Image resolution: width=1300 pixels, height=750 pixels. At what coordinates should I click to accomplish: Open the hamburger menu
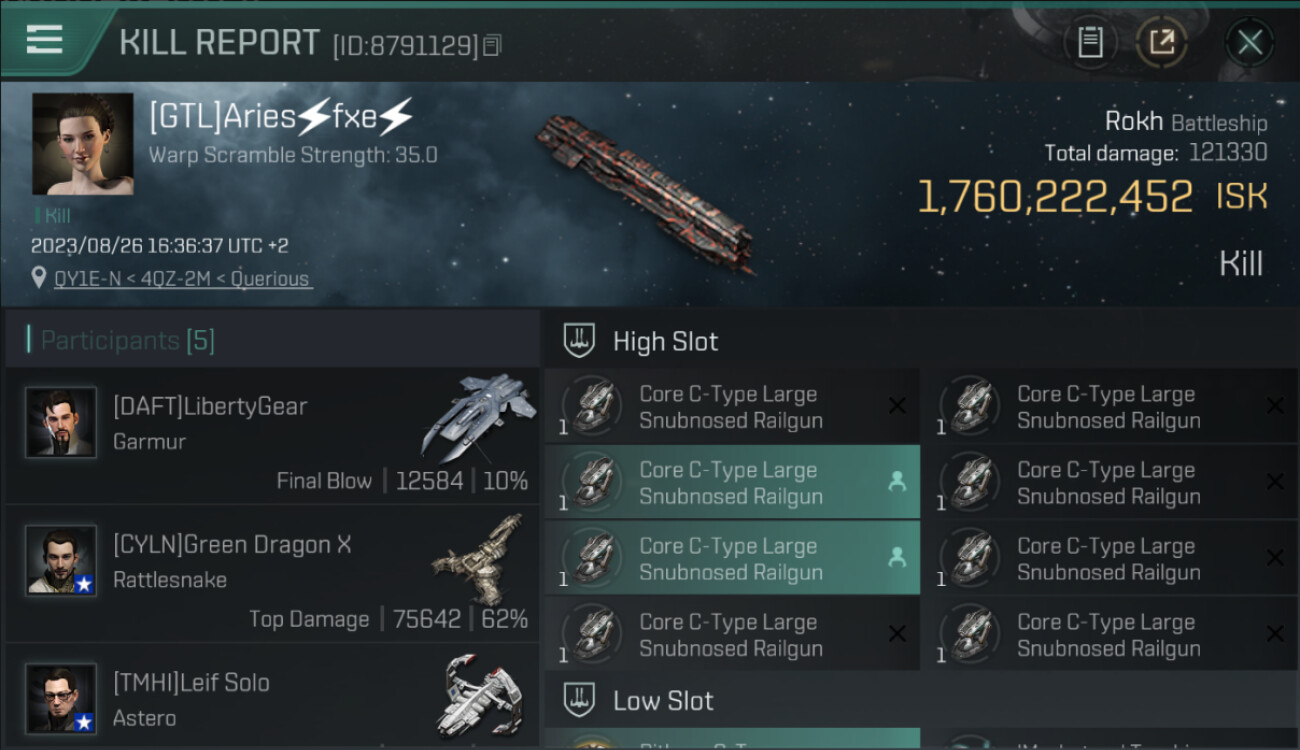pos(45,40)
